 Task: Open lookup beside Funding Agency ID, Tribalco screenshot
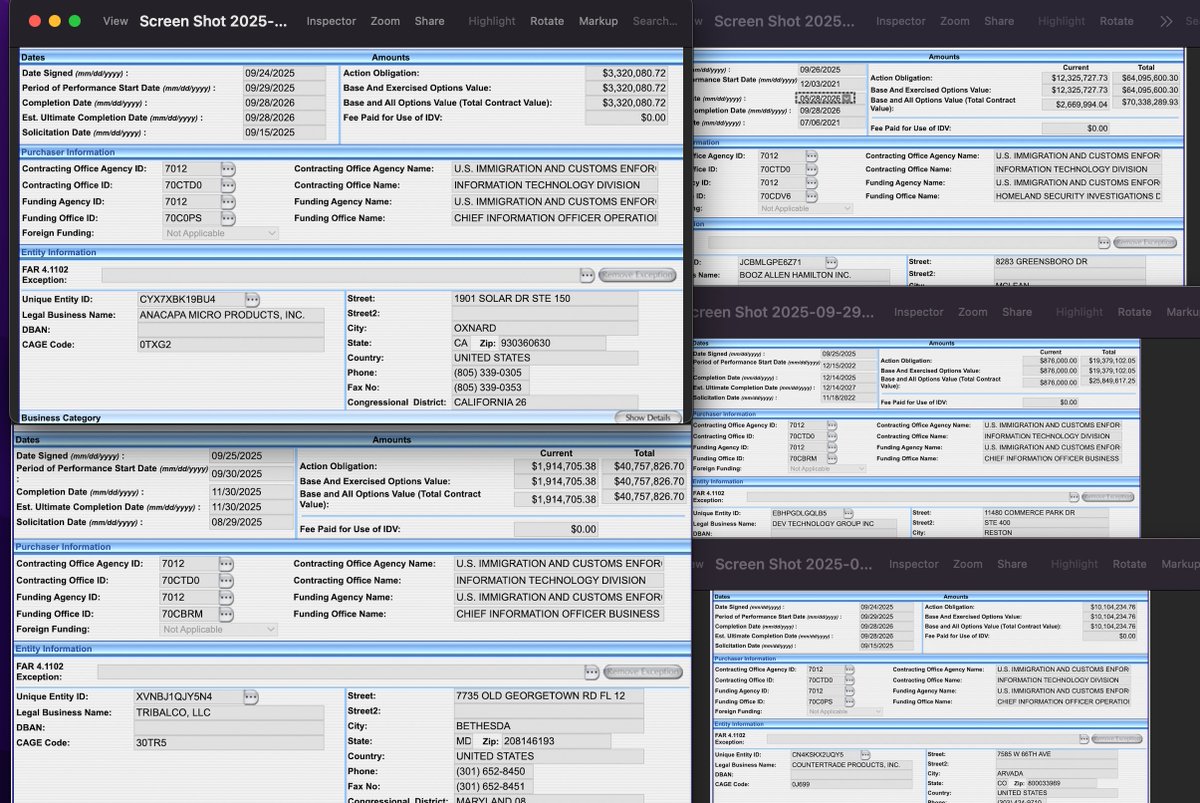226,597
